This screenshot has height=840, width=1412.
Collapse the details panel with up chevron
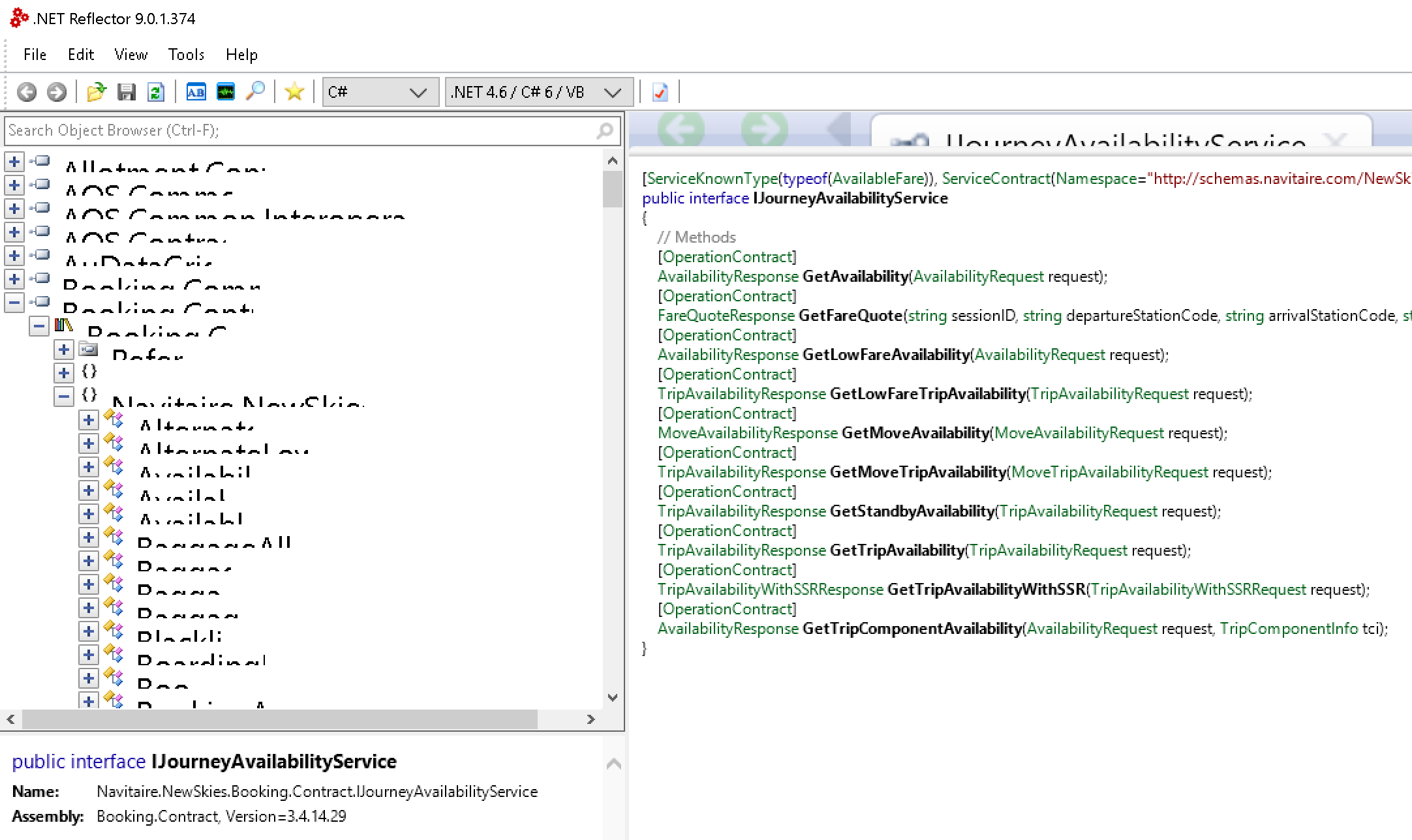coord(613,763)
